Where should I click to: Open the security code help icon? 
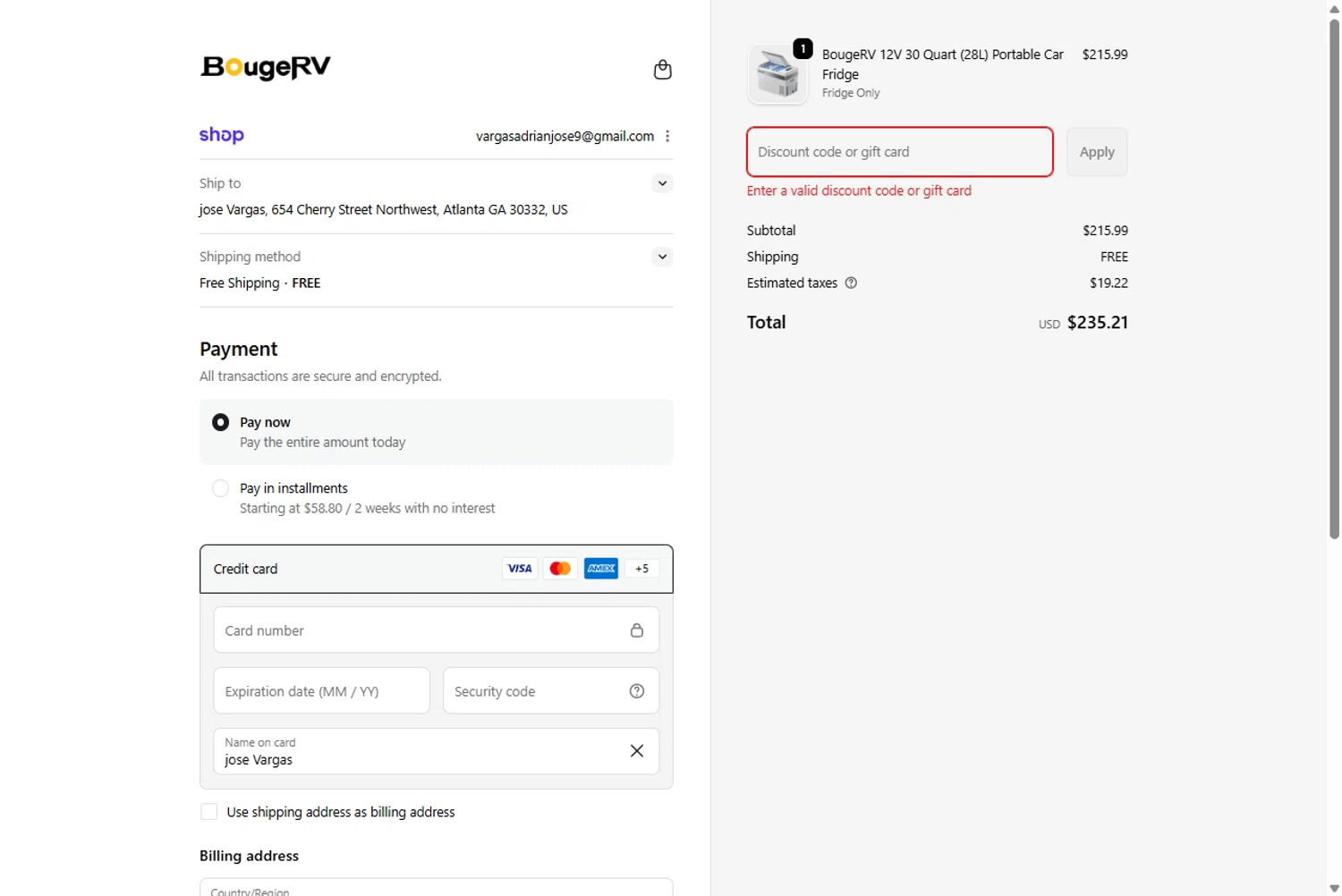point(637,691)
